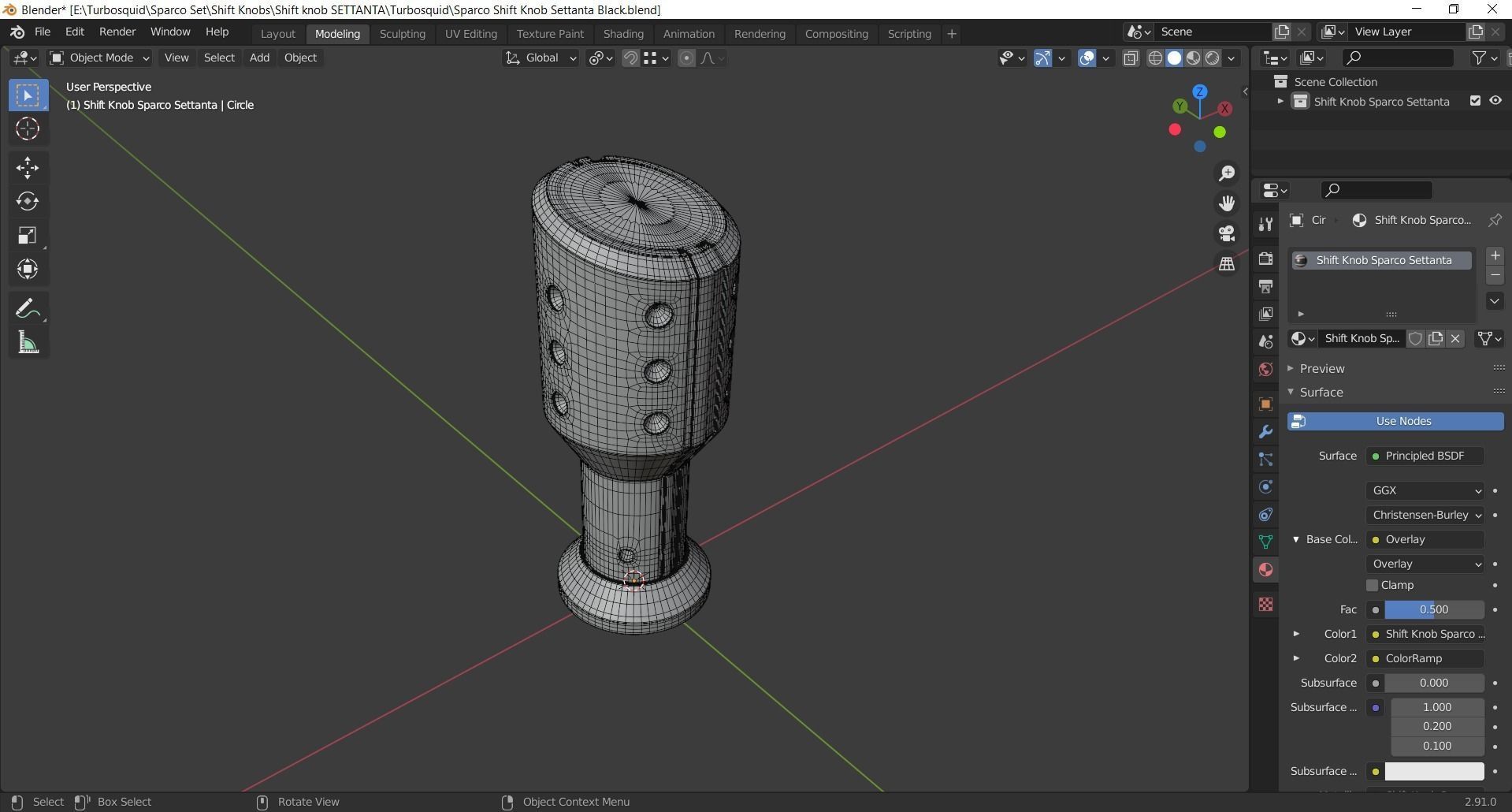Enable the Clamp checkbox
The height and width of the screenshot is (812, 1512).
pyautogui.click(x=1372, y=585)
